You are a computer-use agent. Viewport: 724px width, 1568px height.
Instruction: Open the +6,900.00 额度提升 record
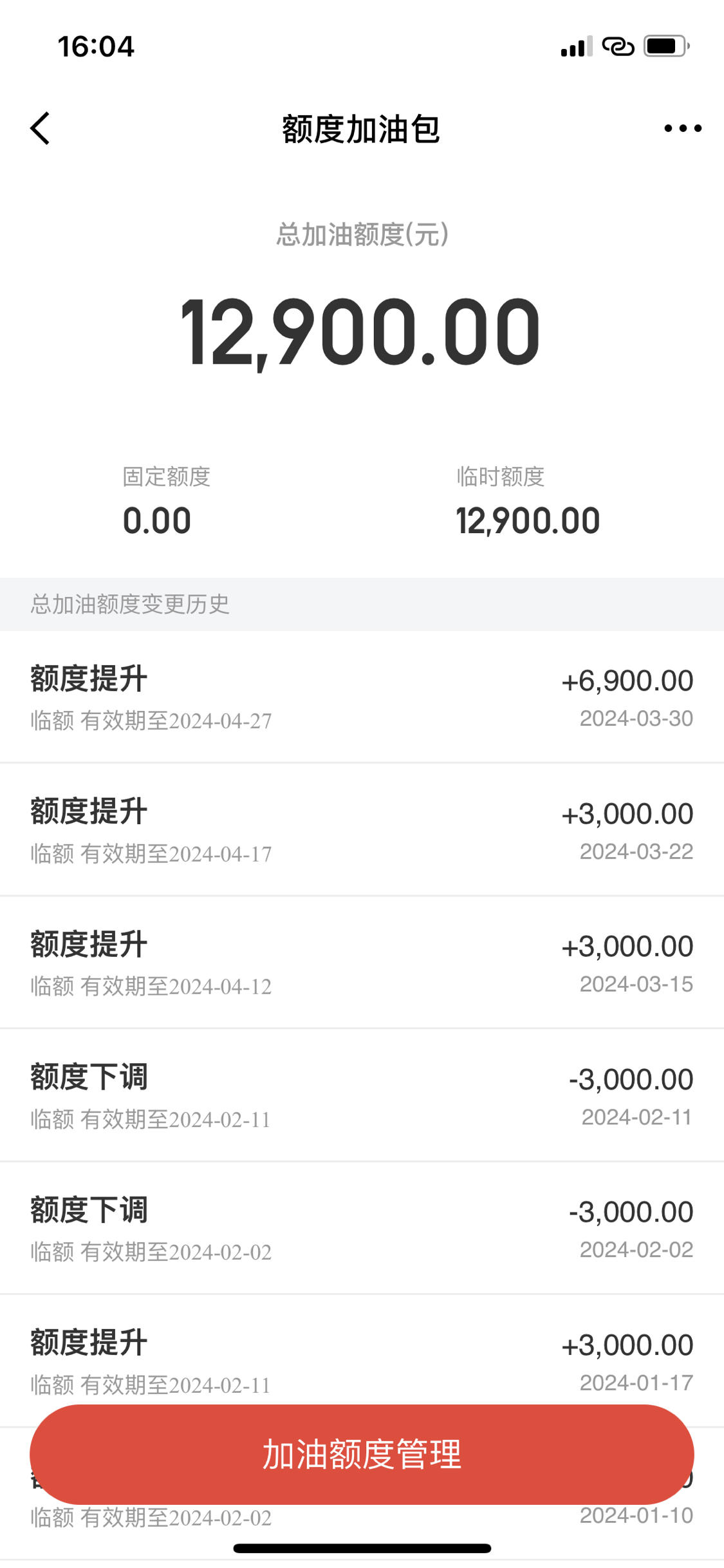click(362, 697)
